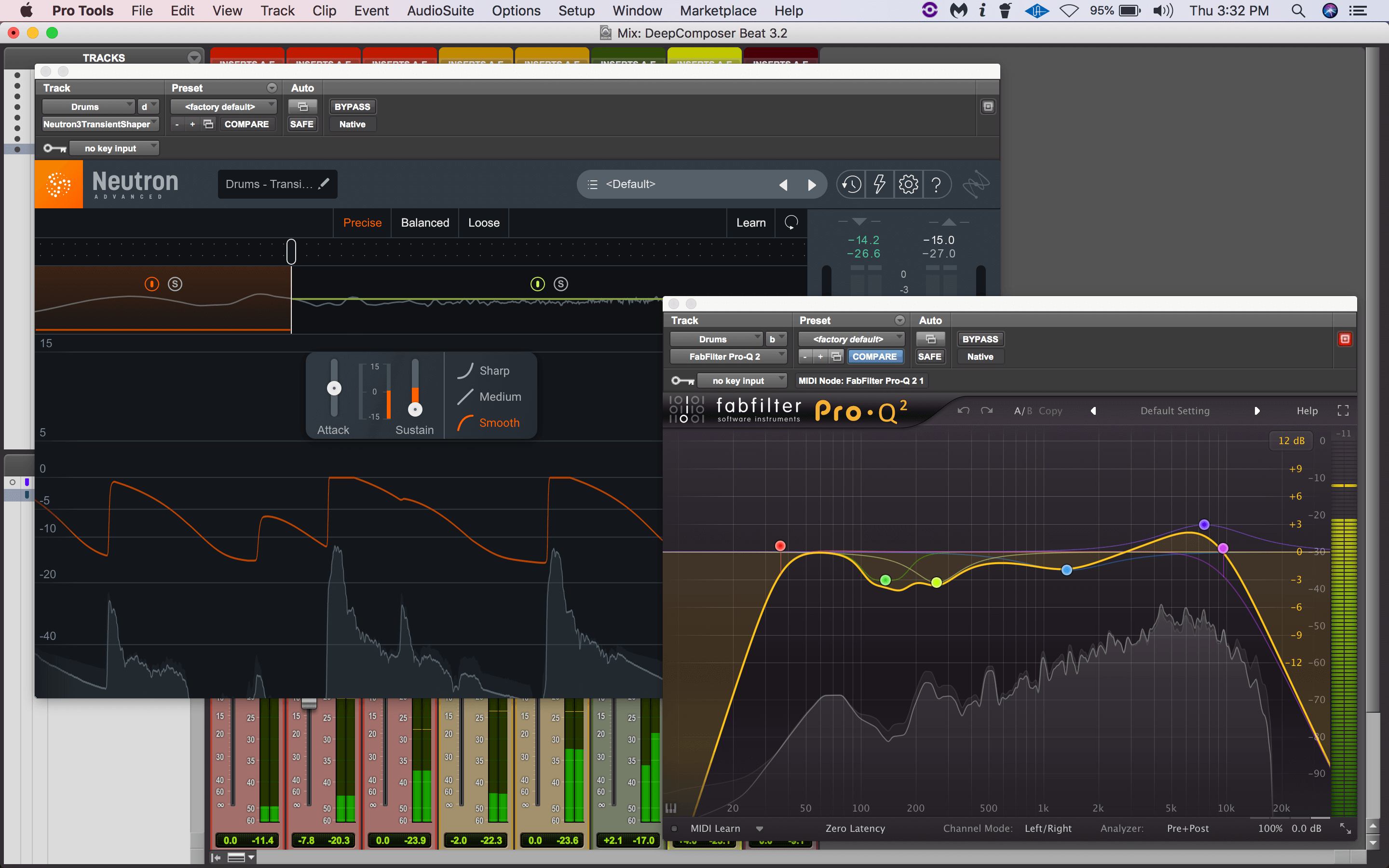Click reset icon next to Learn
Screen dimensions: 1389x868
tap(791, 223)
